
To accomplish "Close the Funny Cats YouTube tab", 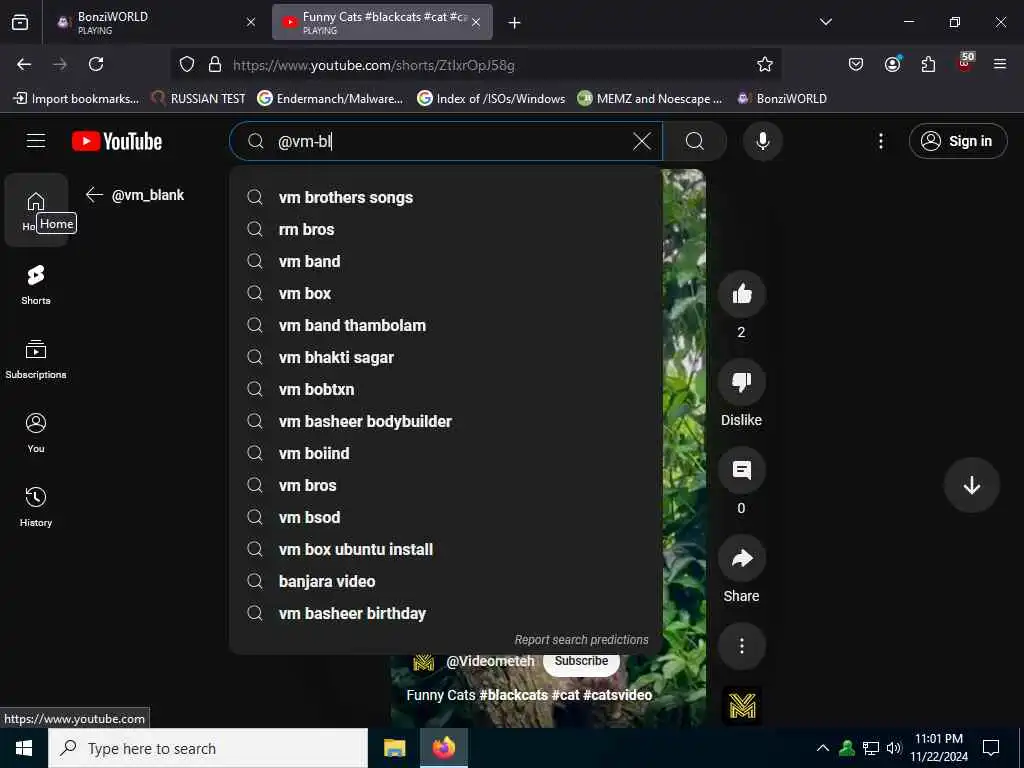I will point(476,22).
